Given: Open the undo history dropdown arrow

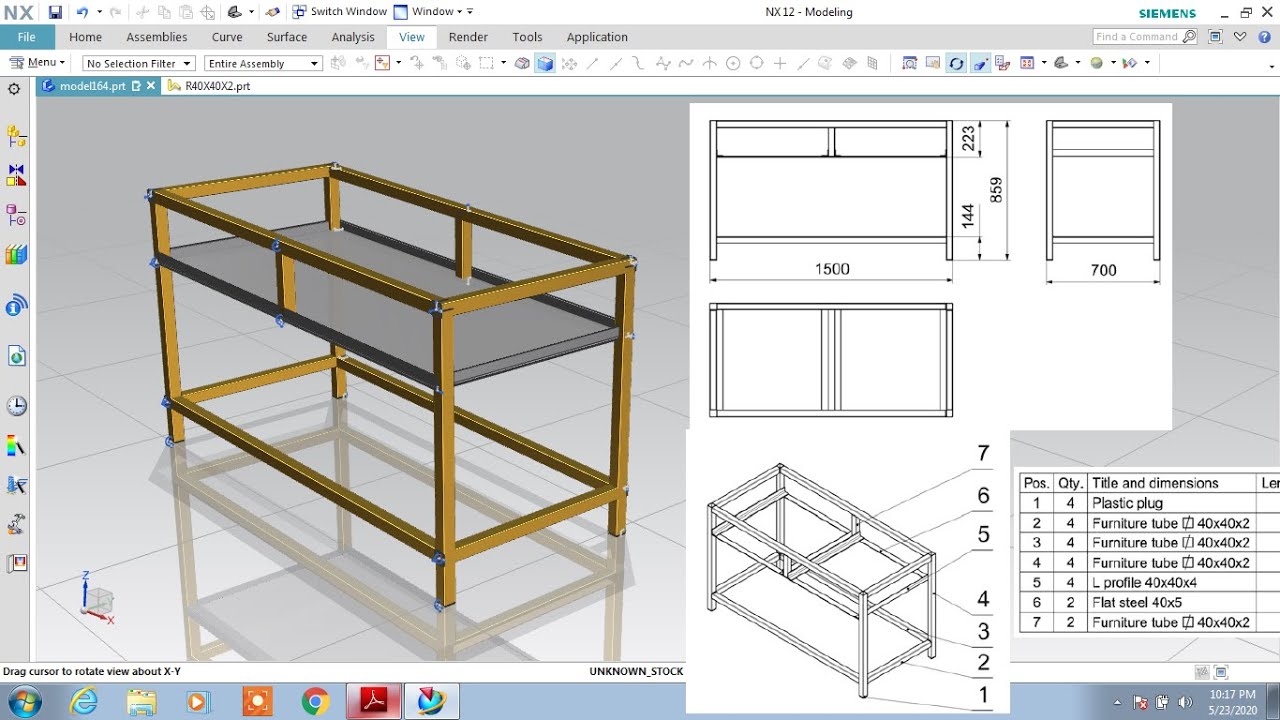Looking at the screenshot, I should (x=98, y=12).
